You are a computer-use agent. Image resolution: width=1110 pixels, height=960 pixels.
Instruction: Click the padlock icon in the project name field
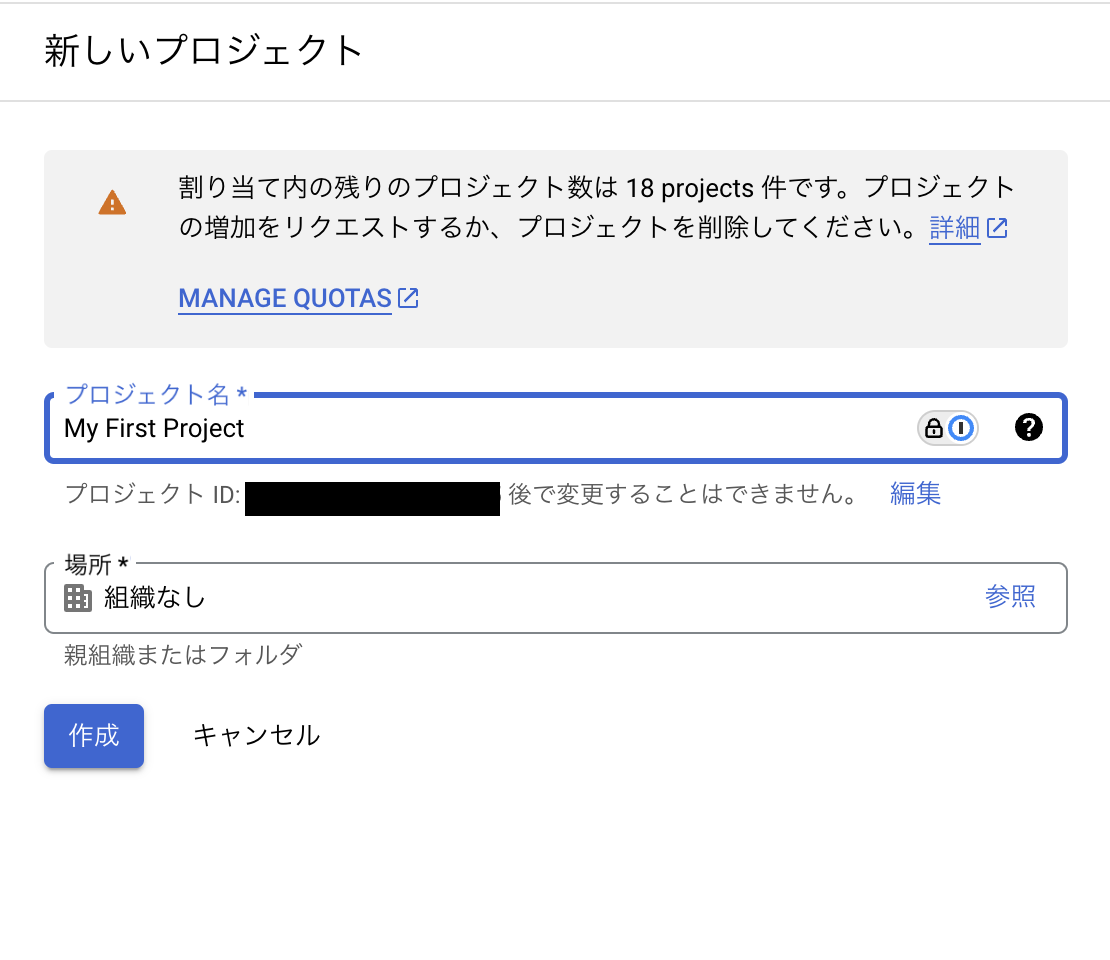pyautogui.click(x=933, y=428)
